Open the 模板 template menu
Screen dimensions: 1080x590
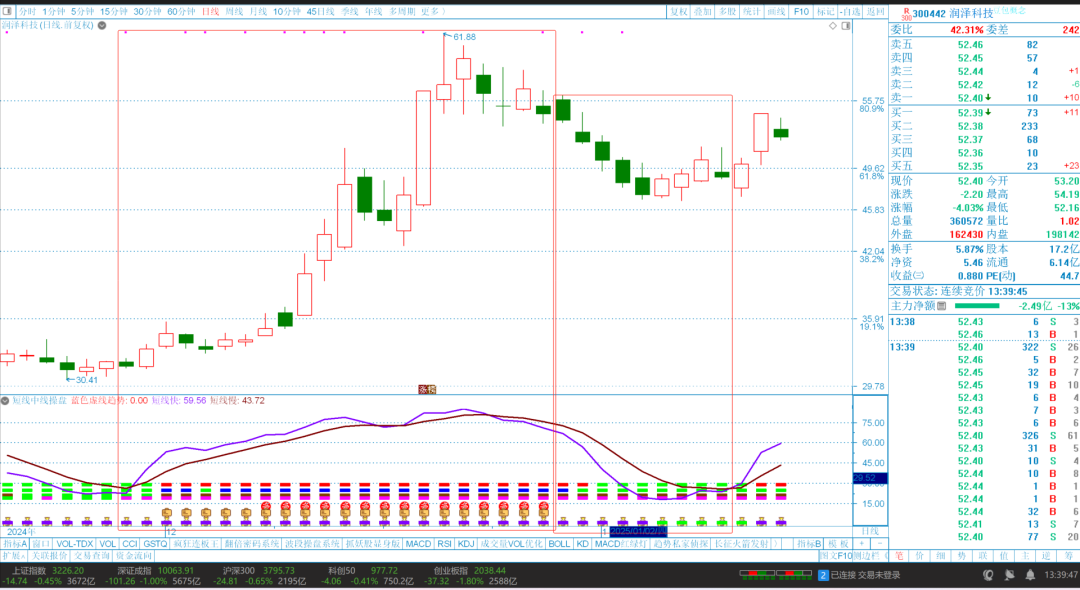838,544
